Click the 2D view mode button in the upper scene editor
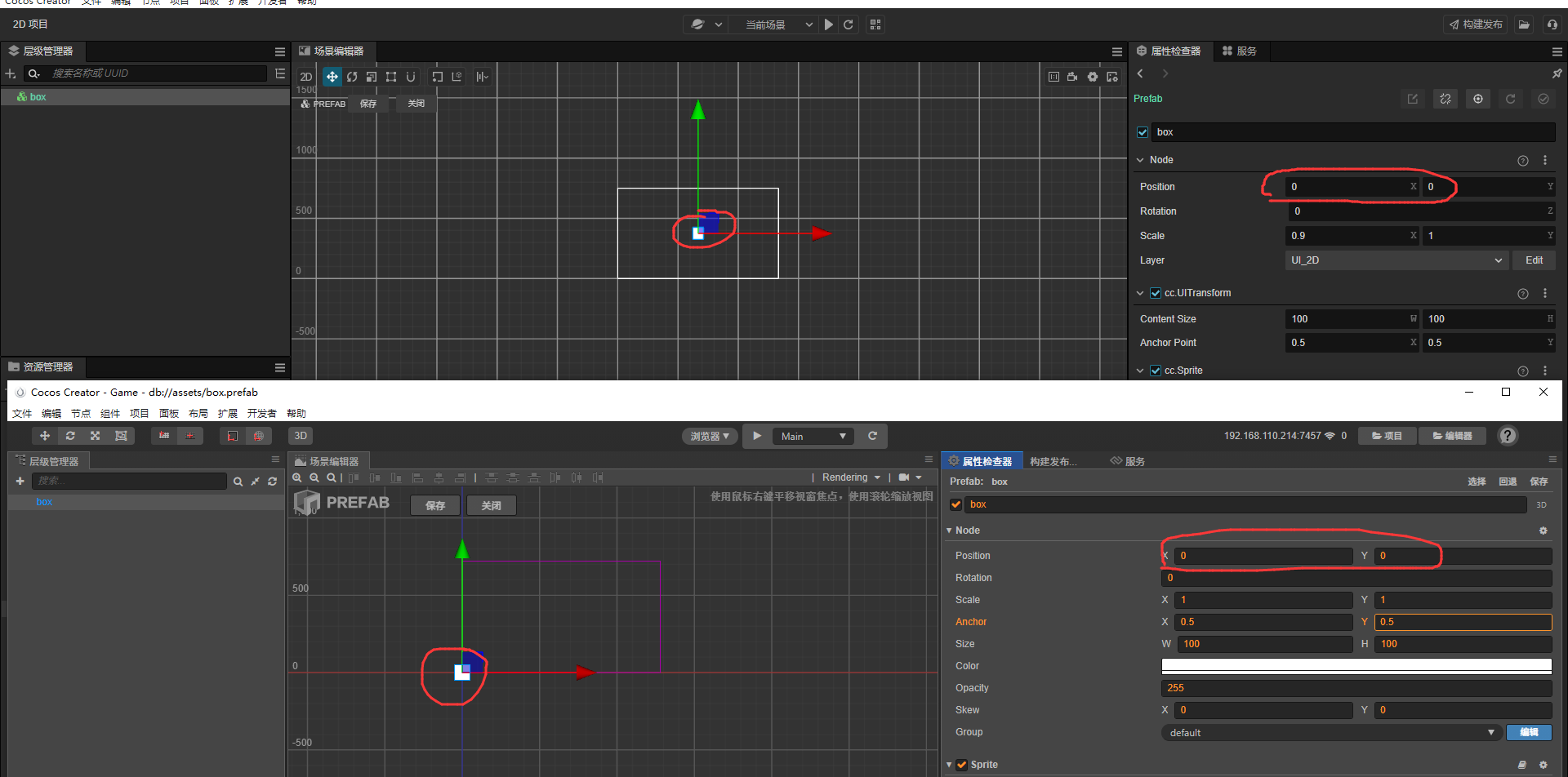This screenshot has width=1568, height=777. click(x=306, y=77)
